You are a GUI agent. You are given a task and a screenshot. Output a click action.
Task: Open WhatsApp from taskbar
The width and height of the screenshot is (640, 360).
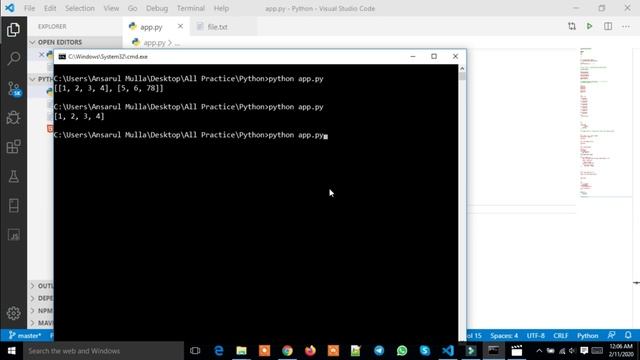402,351
